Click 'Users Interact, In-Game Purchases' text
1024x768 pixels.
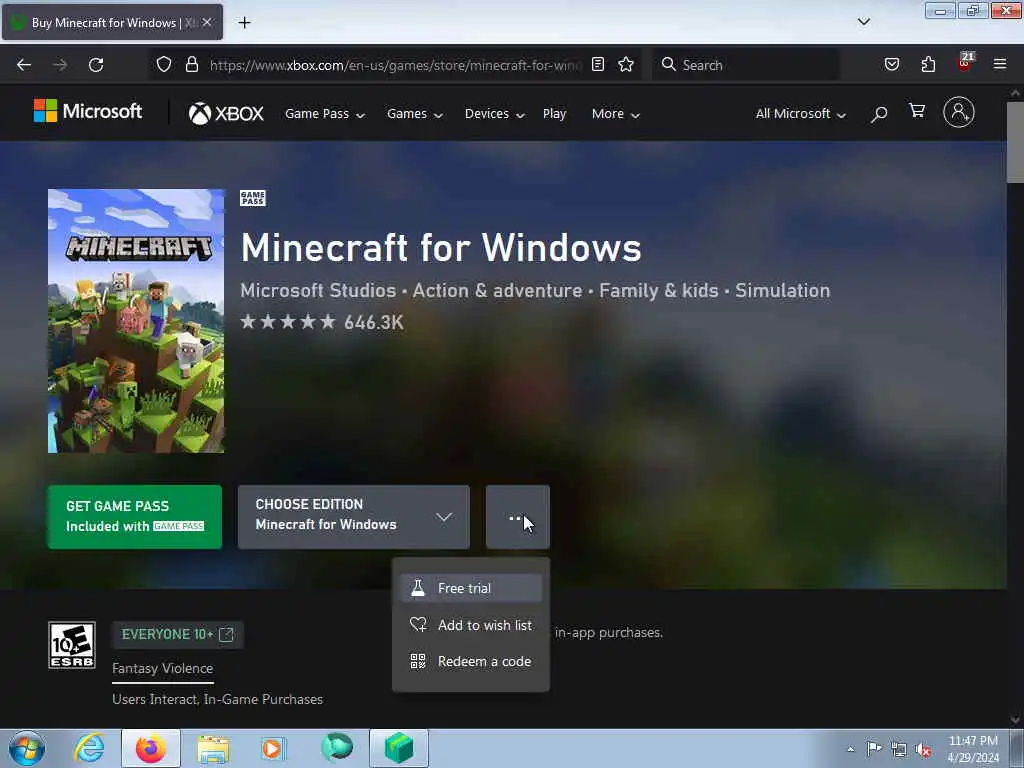coord(217,699)
